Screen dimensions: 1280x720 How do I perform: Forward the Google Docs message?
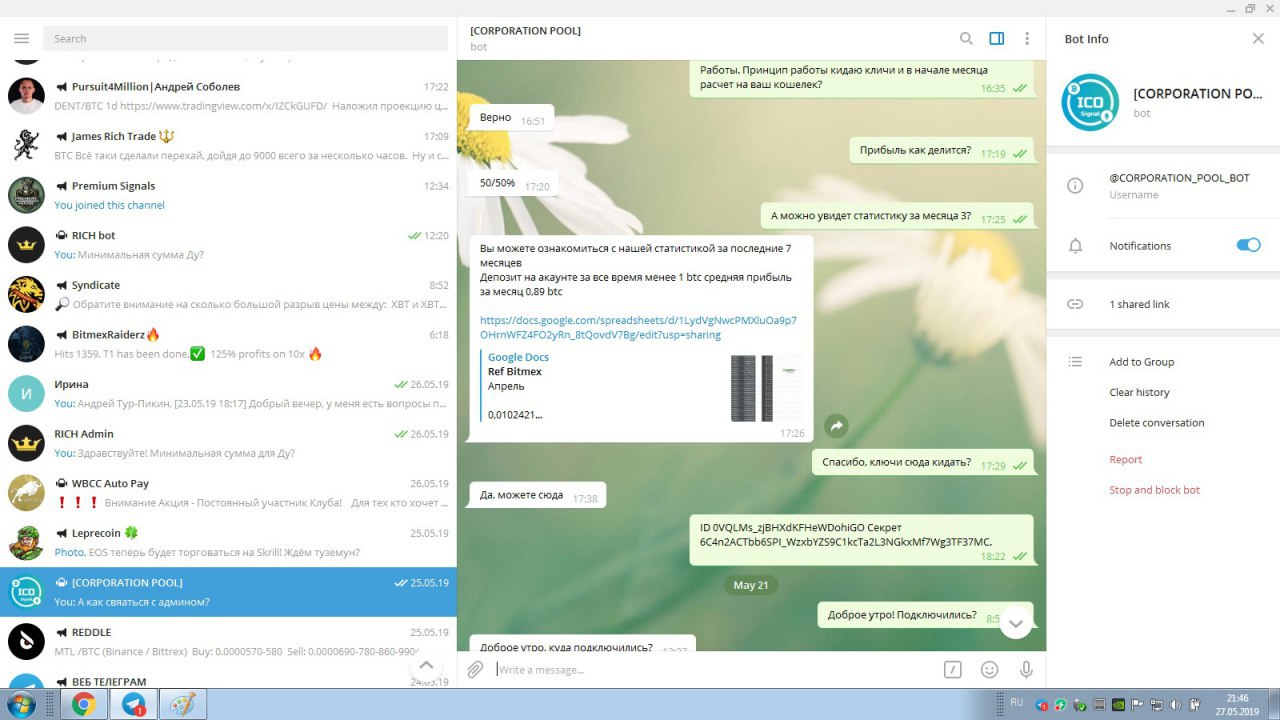tap(836, 426)
